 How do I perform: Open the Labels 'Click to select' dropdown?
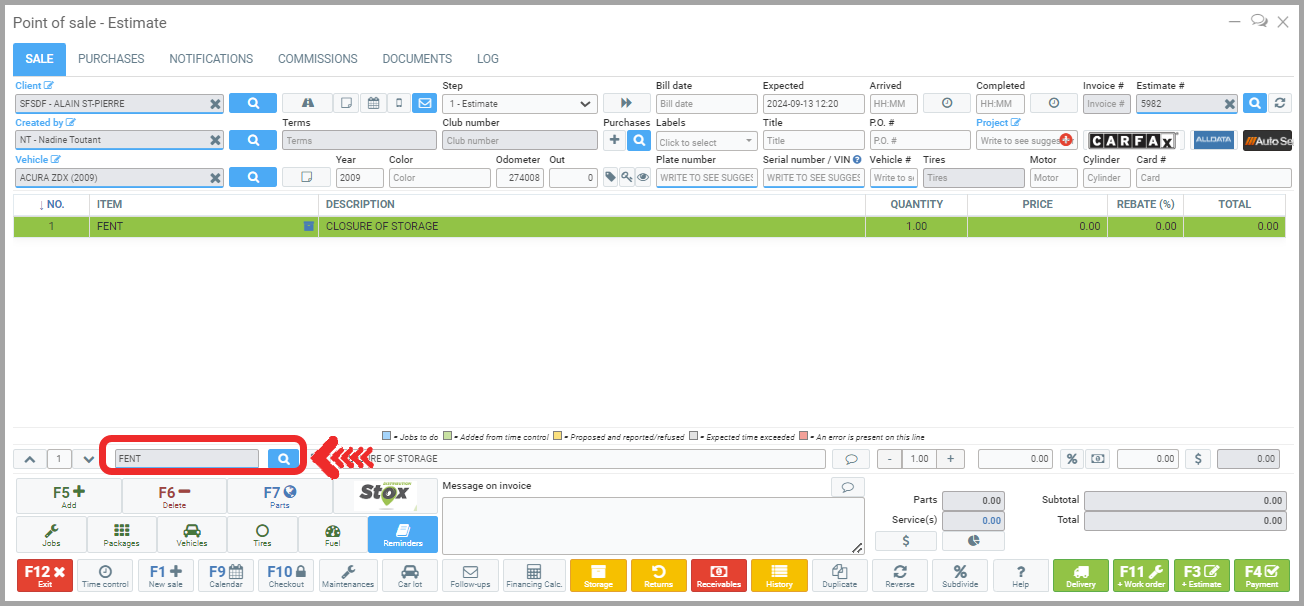coord(707,141)
